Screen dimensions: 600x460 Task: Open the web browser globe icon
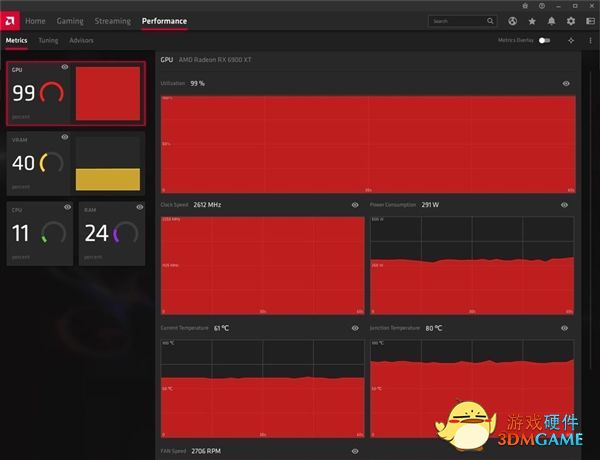[513, 21]
